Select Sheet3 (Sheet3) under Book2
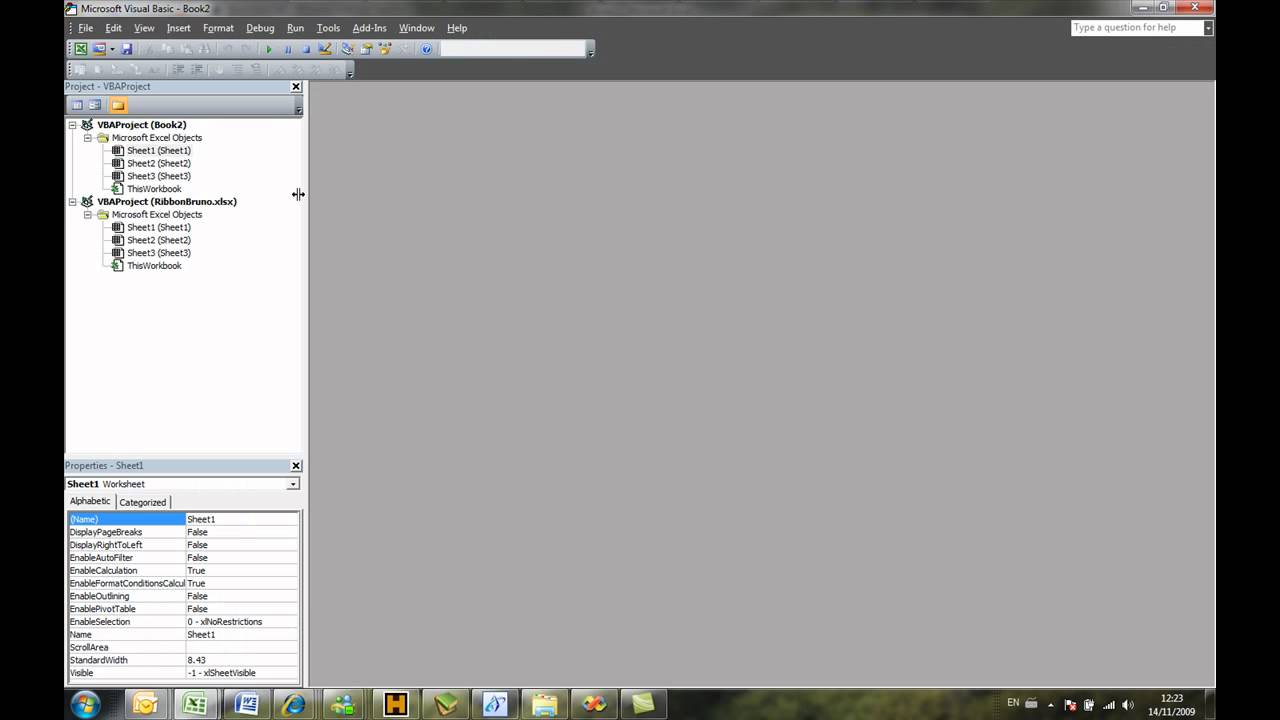Image resolution: width=1280 pixels, height=720 pixels. pos(158,176)
